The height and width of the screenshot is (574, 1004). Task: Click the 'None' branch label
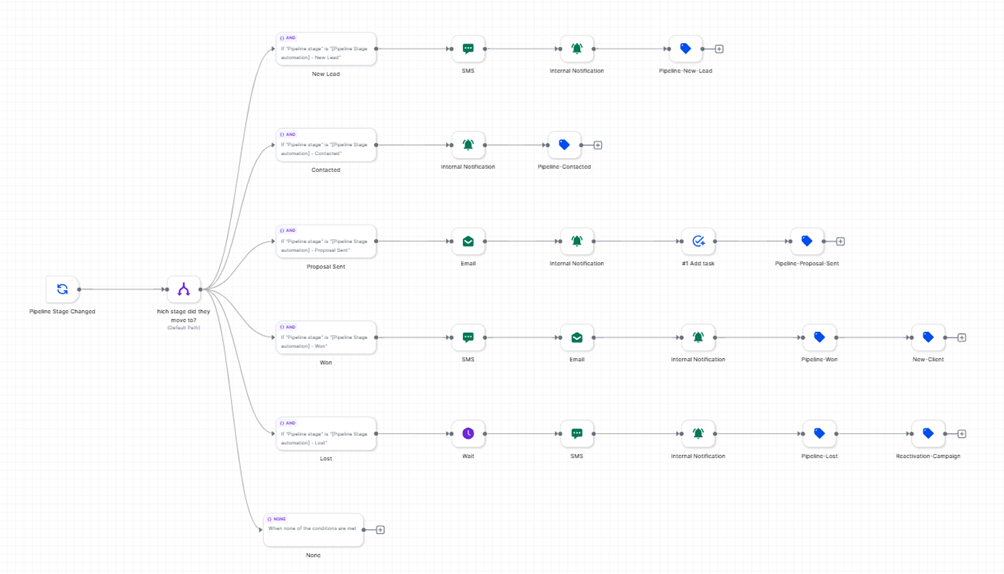(313, 555)
